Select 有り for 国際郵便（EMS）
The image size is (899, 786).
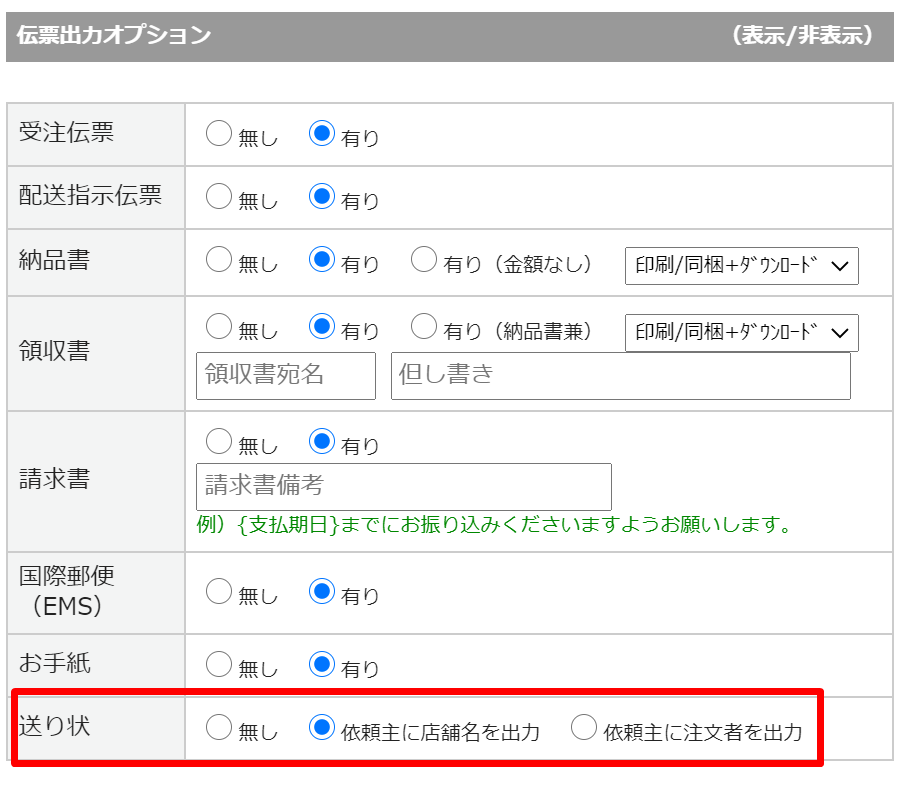321,592
